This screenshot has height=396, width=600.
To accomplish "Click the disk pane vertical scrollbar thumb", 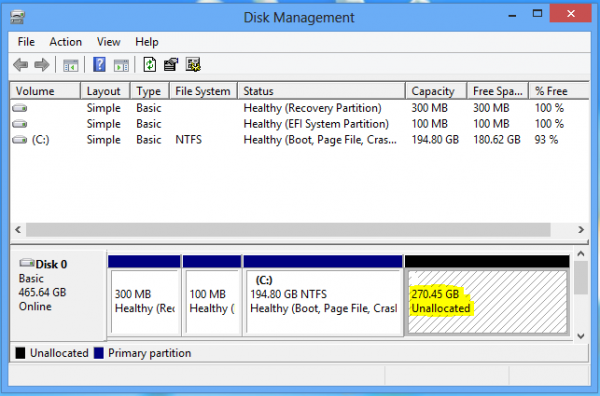I will 581,278.
